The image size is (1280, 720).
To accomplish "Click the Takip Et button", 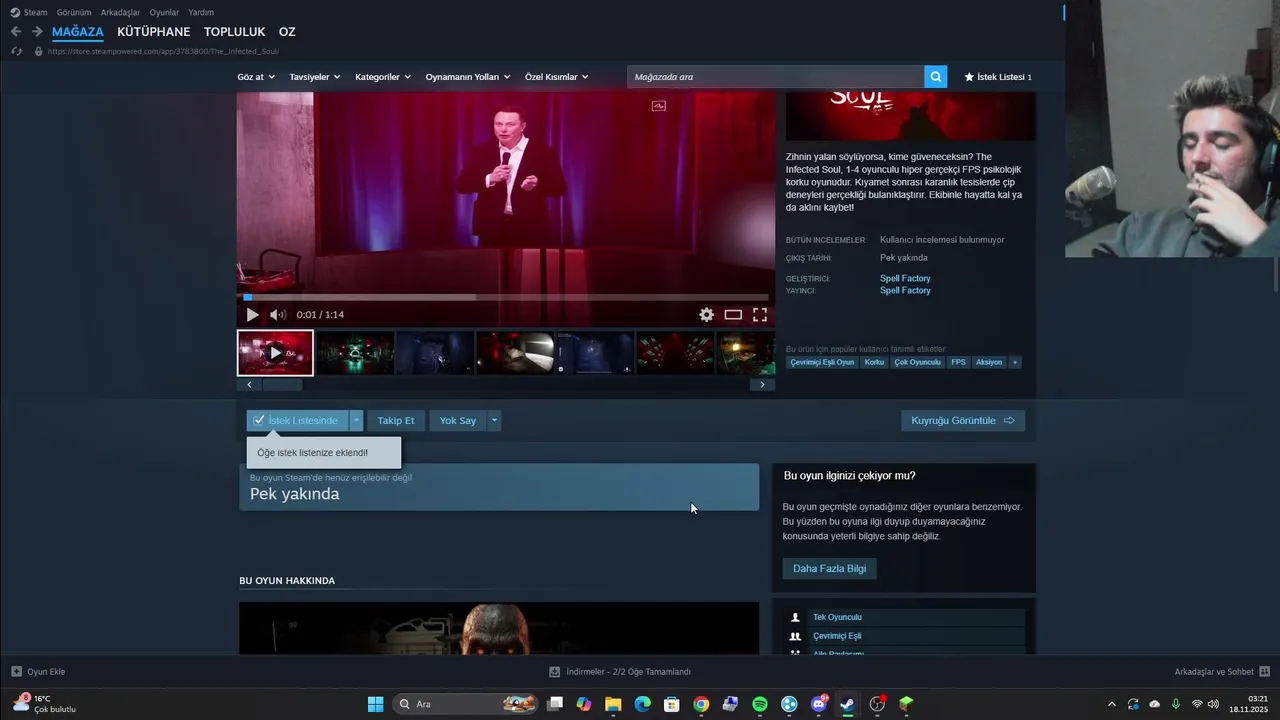I will tap(396, 421).
